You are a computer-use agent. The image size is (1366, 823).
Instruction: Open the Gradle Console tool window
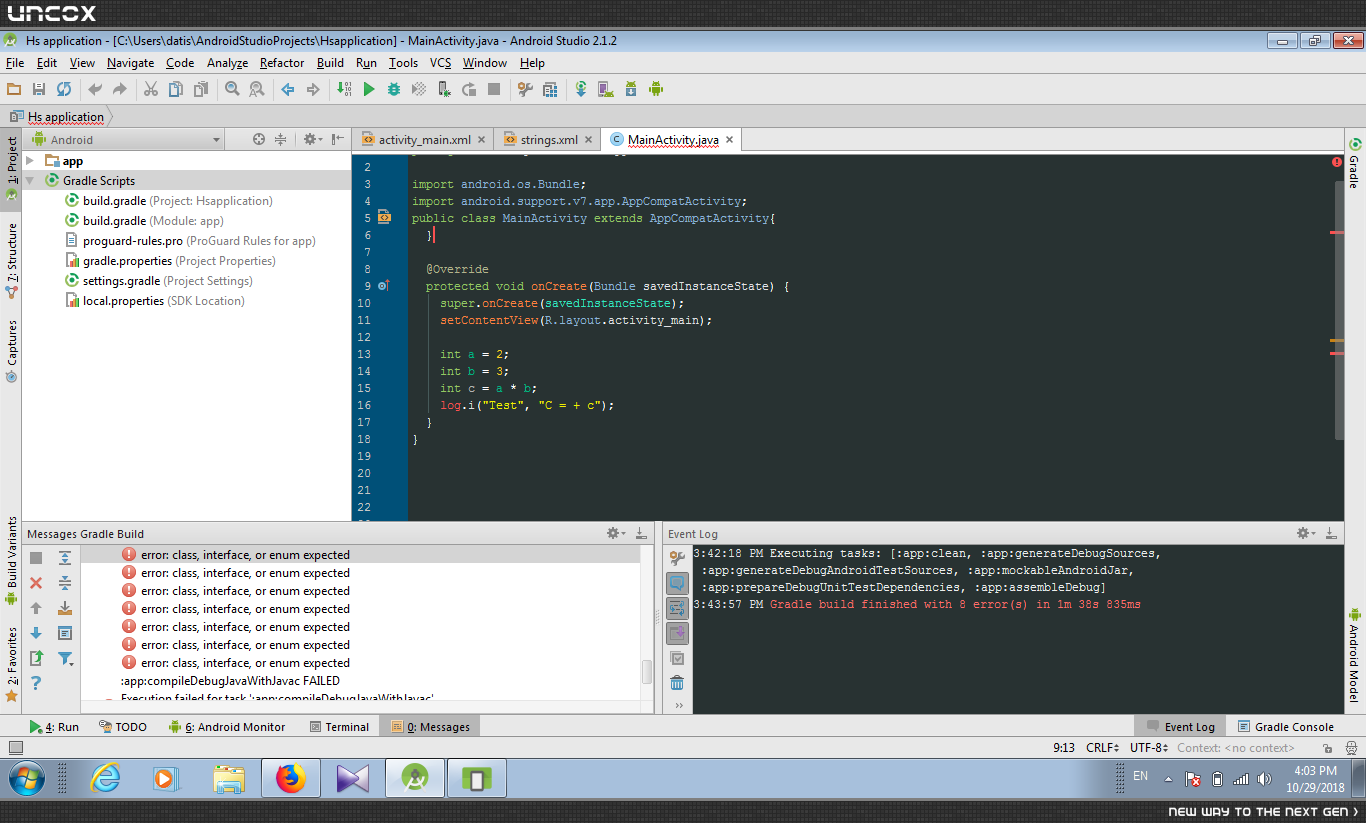[1286, 727]
